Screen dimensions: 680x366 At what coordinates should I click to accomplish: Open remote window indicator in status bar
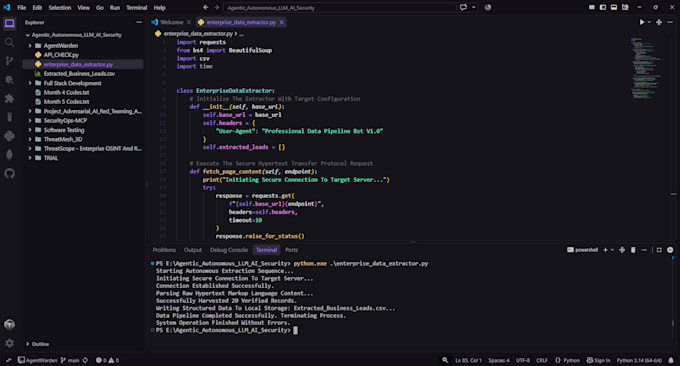pyautogui.click(x=8, y=360)
